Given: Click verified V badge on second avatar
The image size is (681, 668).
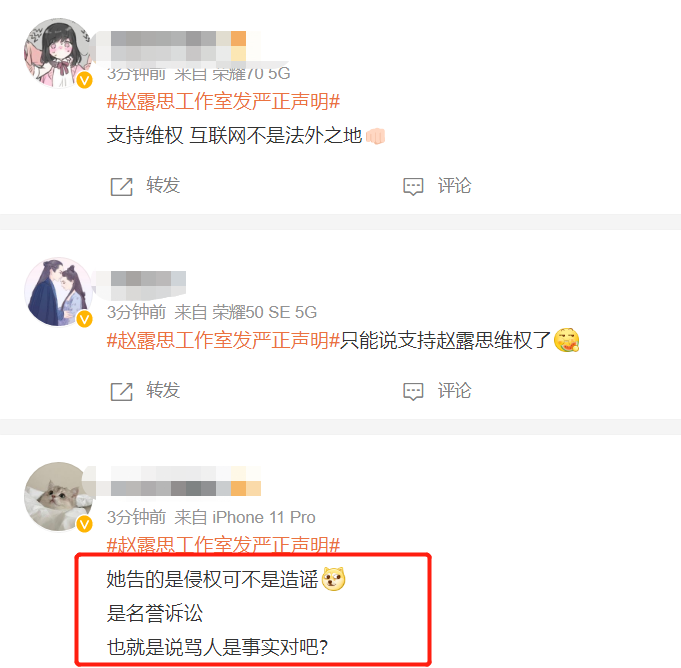Looking at the screenshot, I should point(85,319).
